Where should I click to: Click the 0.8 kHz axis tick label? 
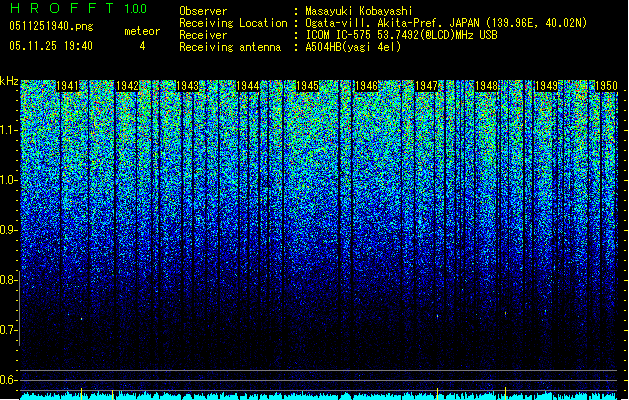[x=8, y=280]
